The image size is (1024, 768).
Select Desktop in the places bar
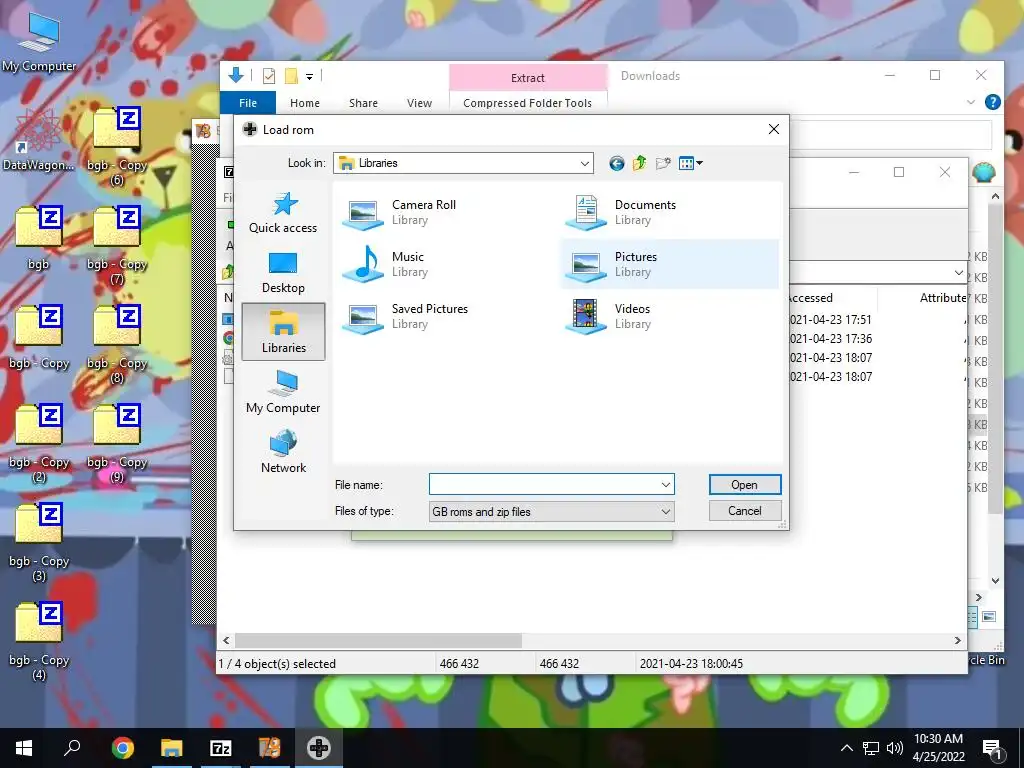coord(283,272)
